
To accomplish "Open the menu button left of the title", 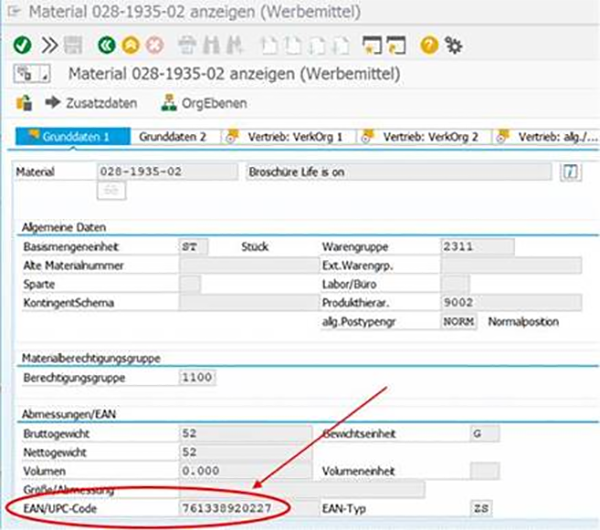I will pos(32,73).
